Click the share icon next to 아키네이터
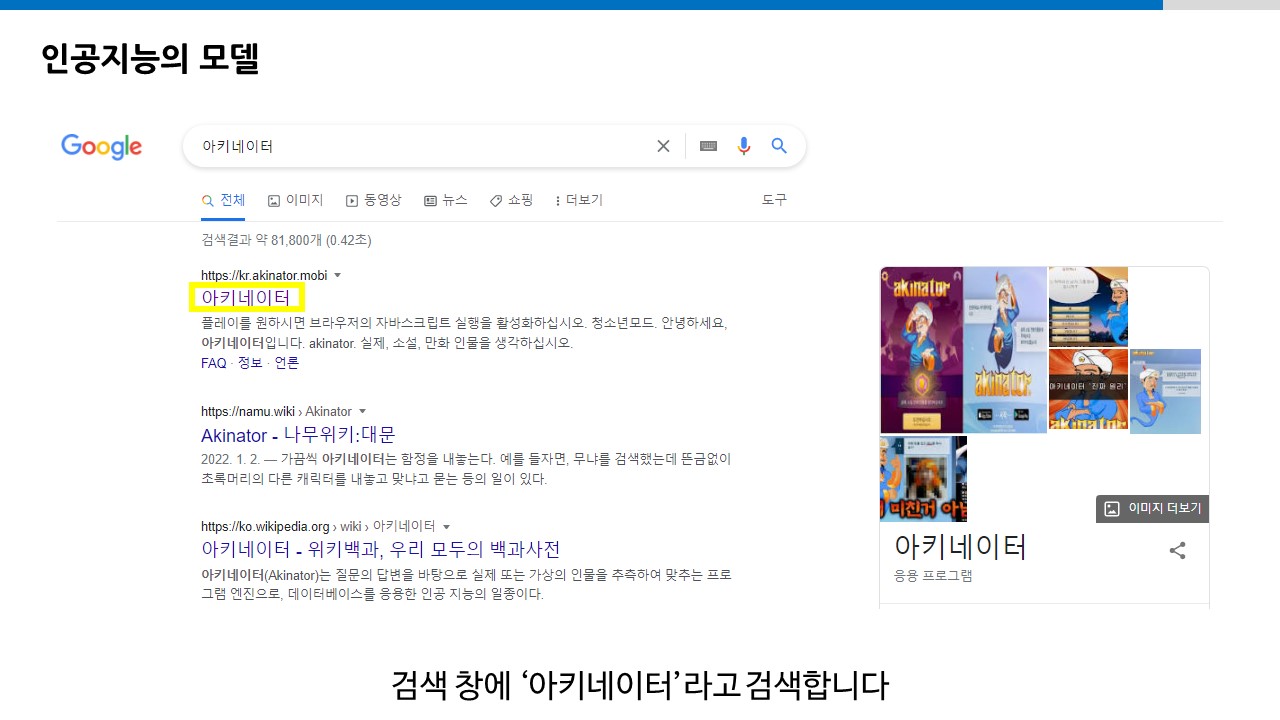 pyautogui.click(x=1178, y=550)
